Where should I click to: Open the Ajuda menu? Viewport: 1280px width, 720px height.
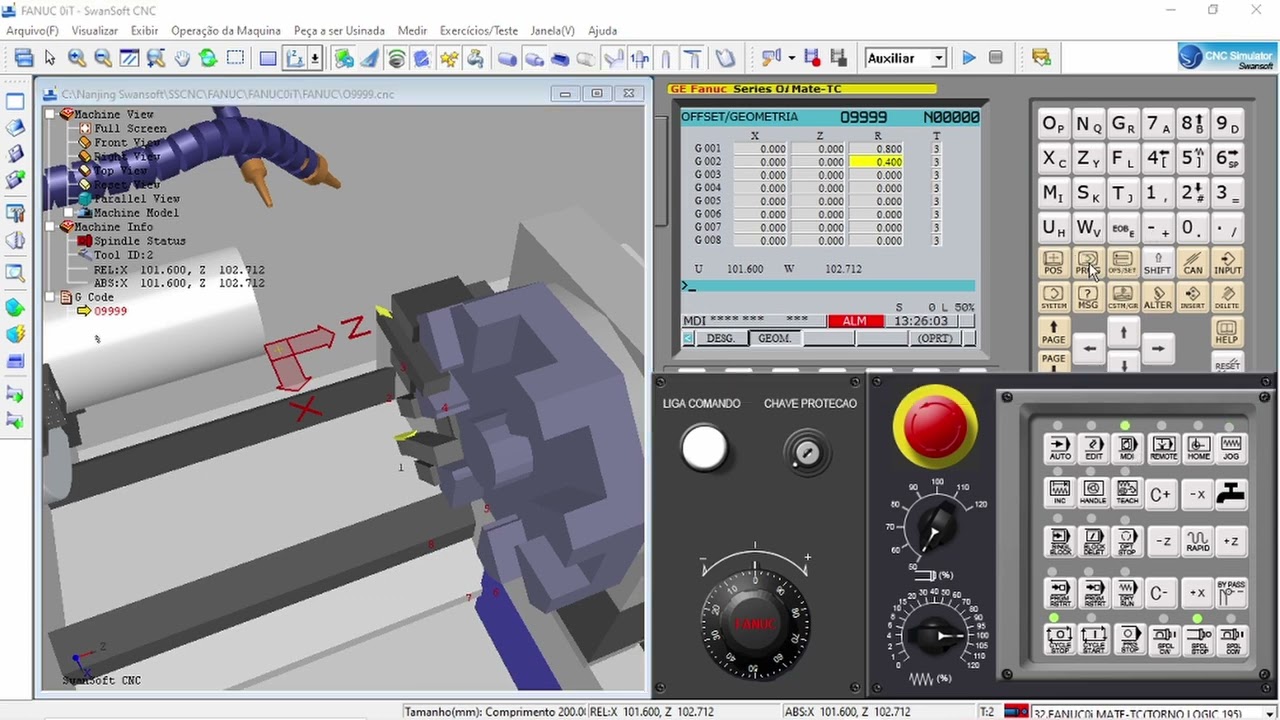[602, 31]
